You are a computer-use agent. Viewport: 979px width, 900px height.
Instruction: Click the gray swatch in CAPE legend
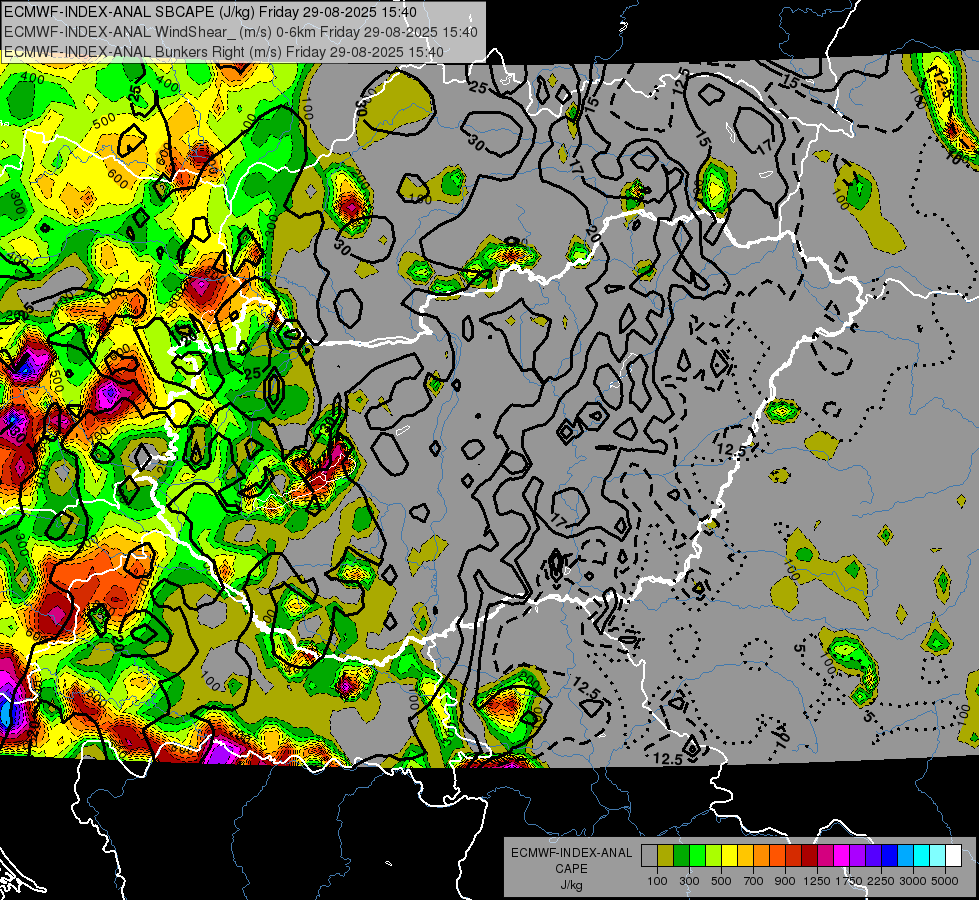(649, 856)
